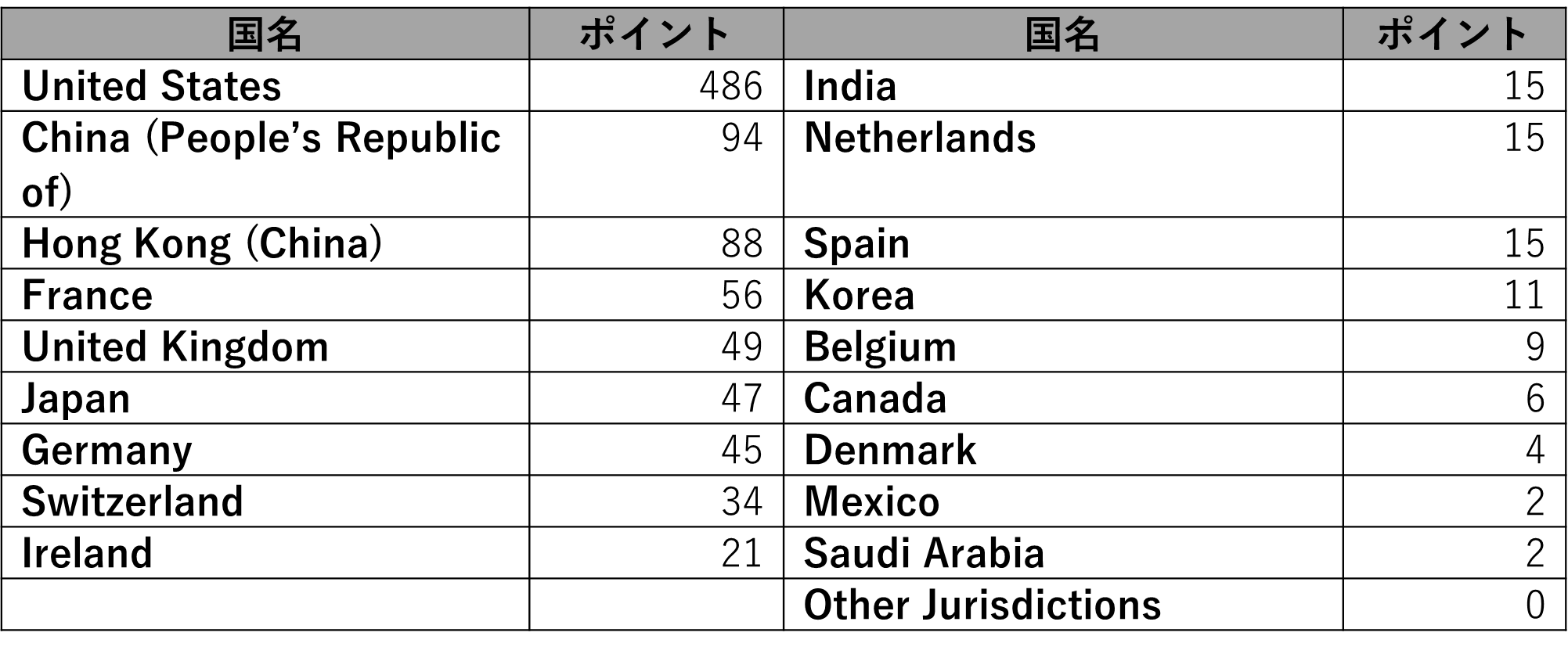Select the France country cell
Screen dimensions: 1568x654
[265, 295]
